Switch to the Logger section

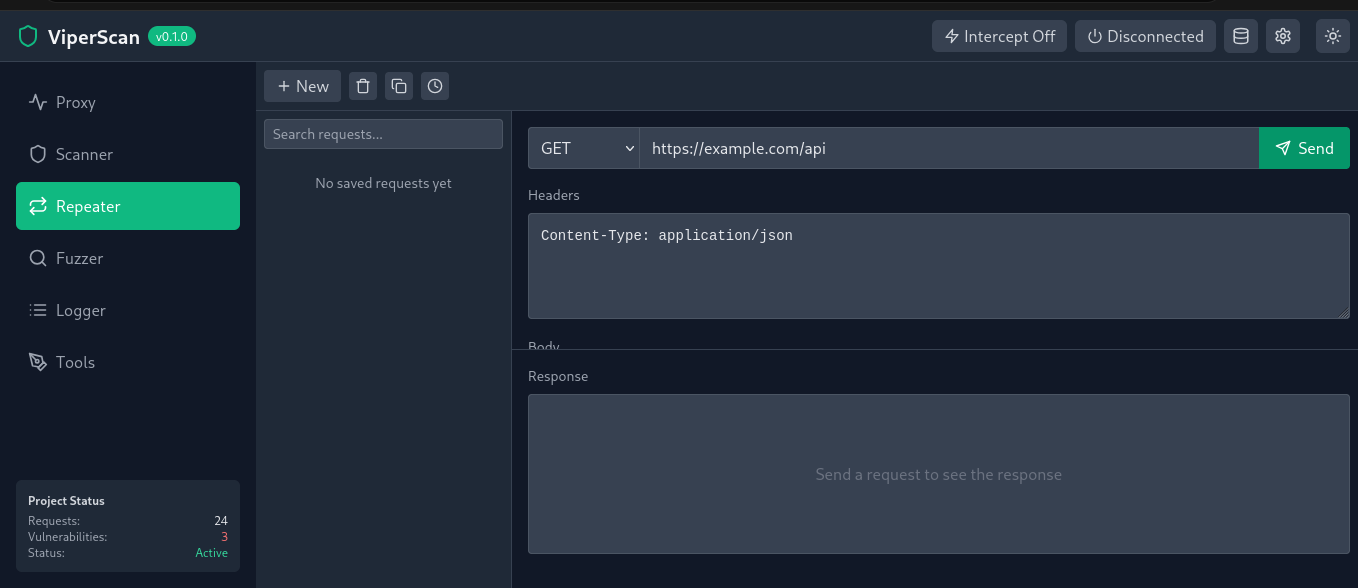coord(128,310)
